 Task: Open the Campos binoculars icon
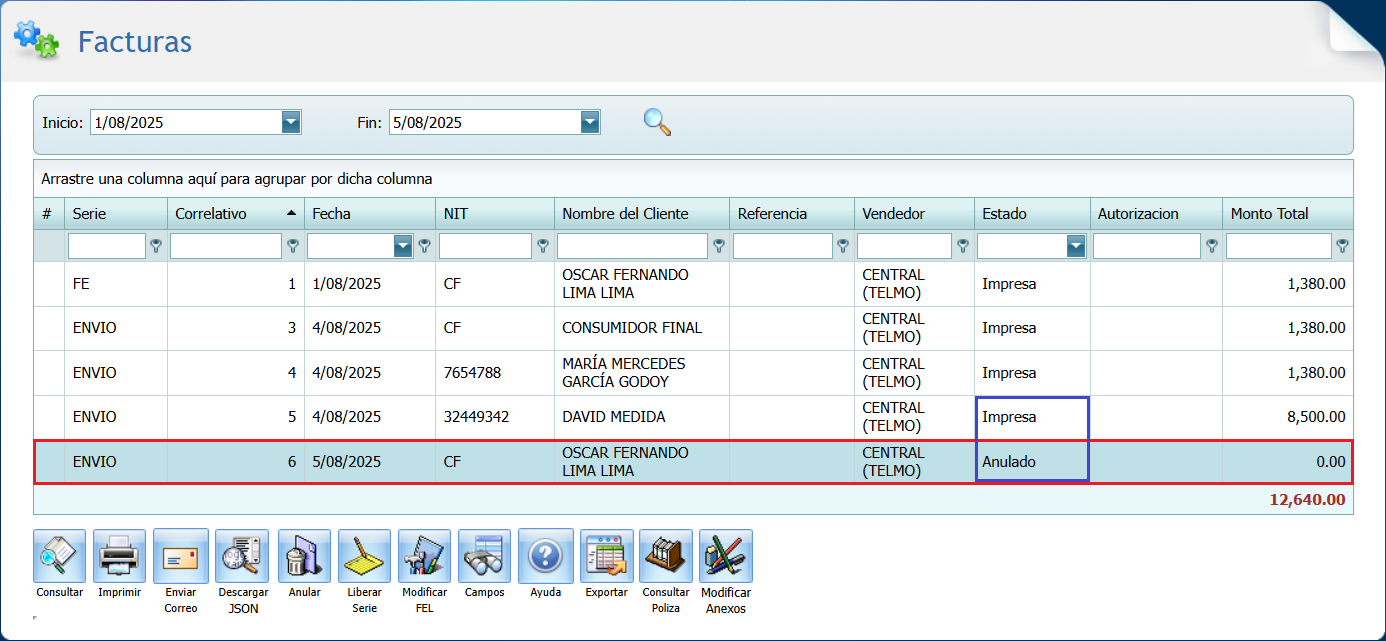click(484, 556)
